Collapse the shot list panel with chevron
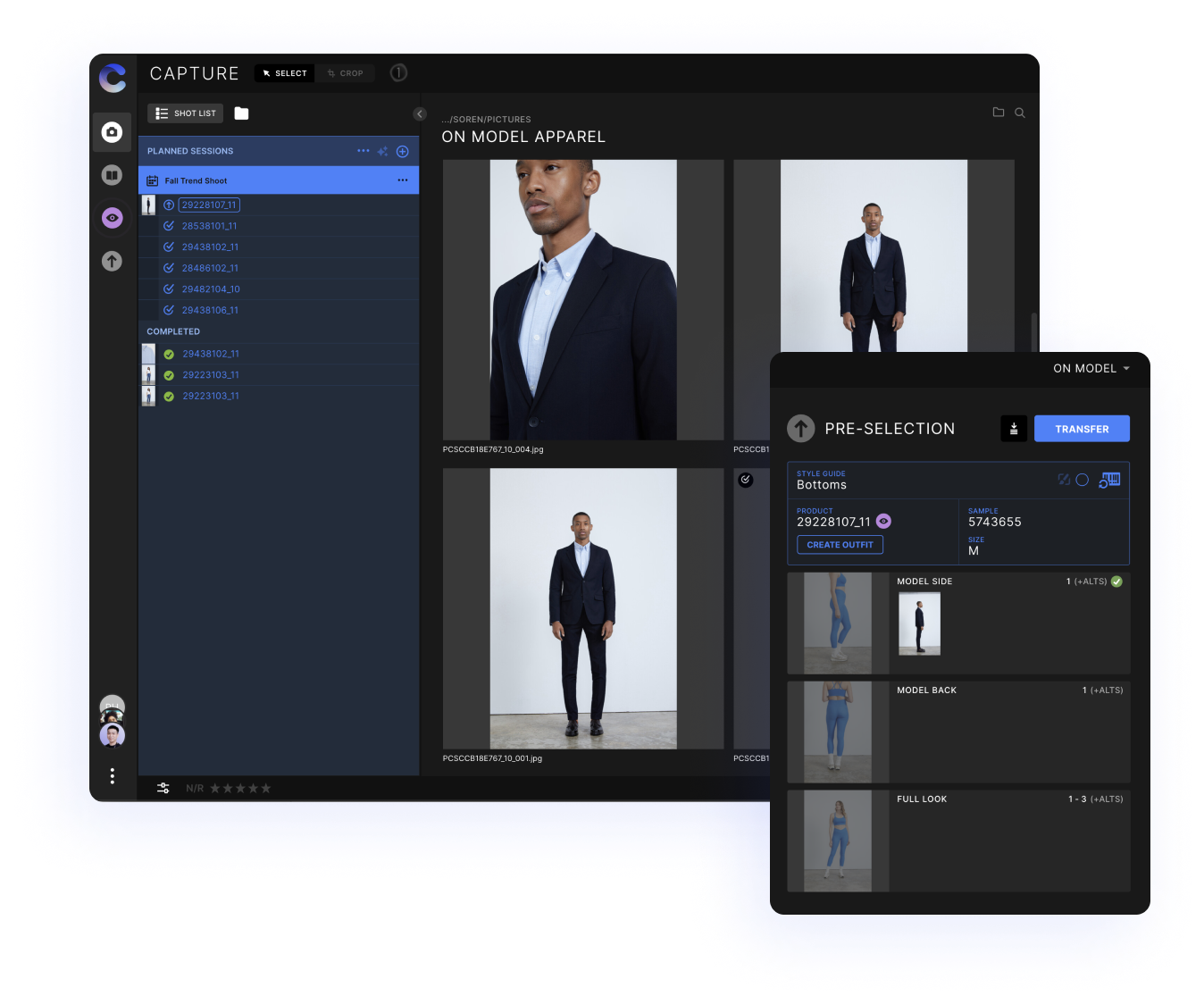1204x1004 pixels. pyautogui.click(x=420, y=114)
